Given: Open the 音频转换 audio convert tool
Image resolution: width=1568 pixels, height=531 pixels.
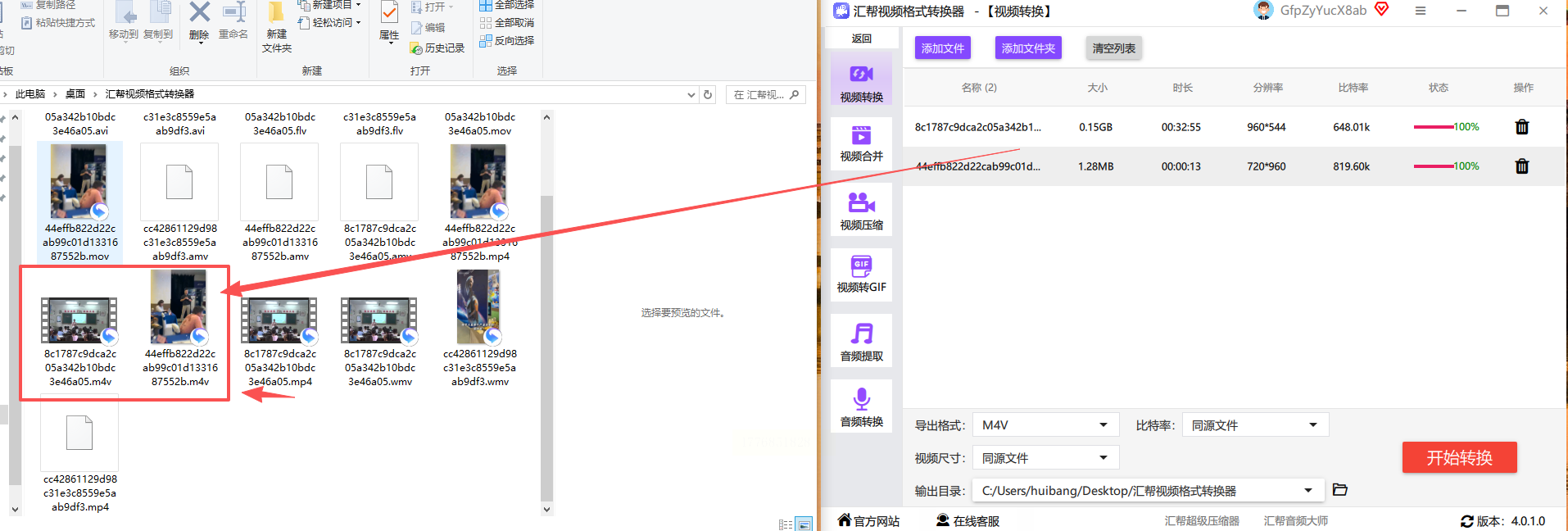Looking at the screenshot, I should (x=861, y=407).
